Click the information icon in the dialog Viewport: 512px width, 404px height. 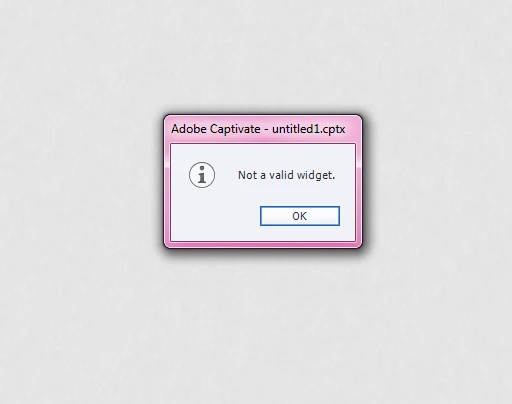tap(202, 175)
